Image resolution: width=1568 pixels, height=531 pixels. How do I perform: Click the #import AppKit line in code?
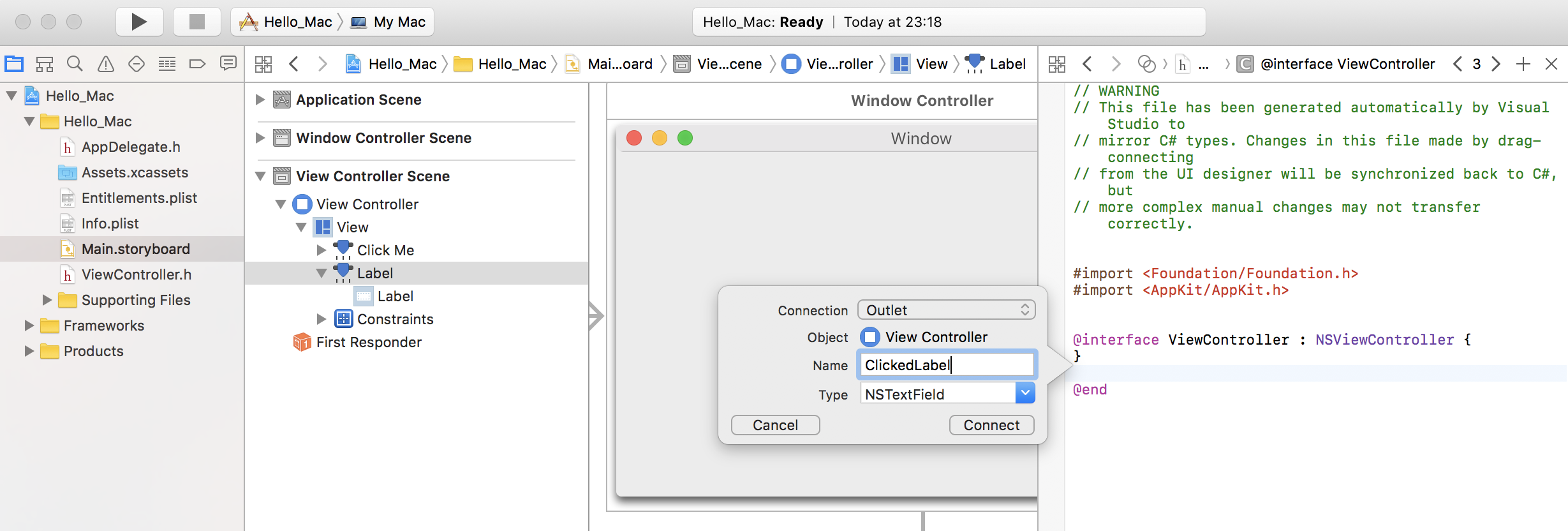pyautogui.click(x=1181, y=290)
